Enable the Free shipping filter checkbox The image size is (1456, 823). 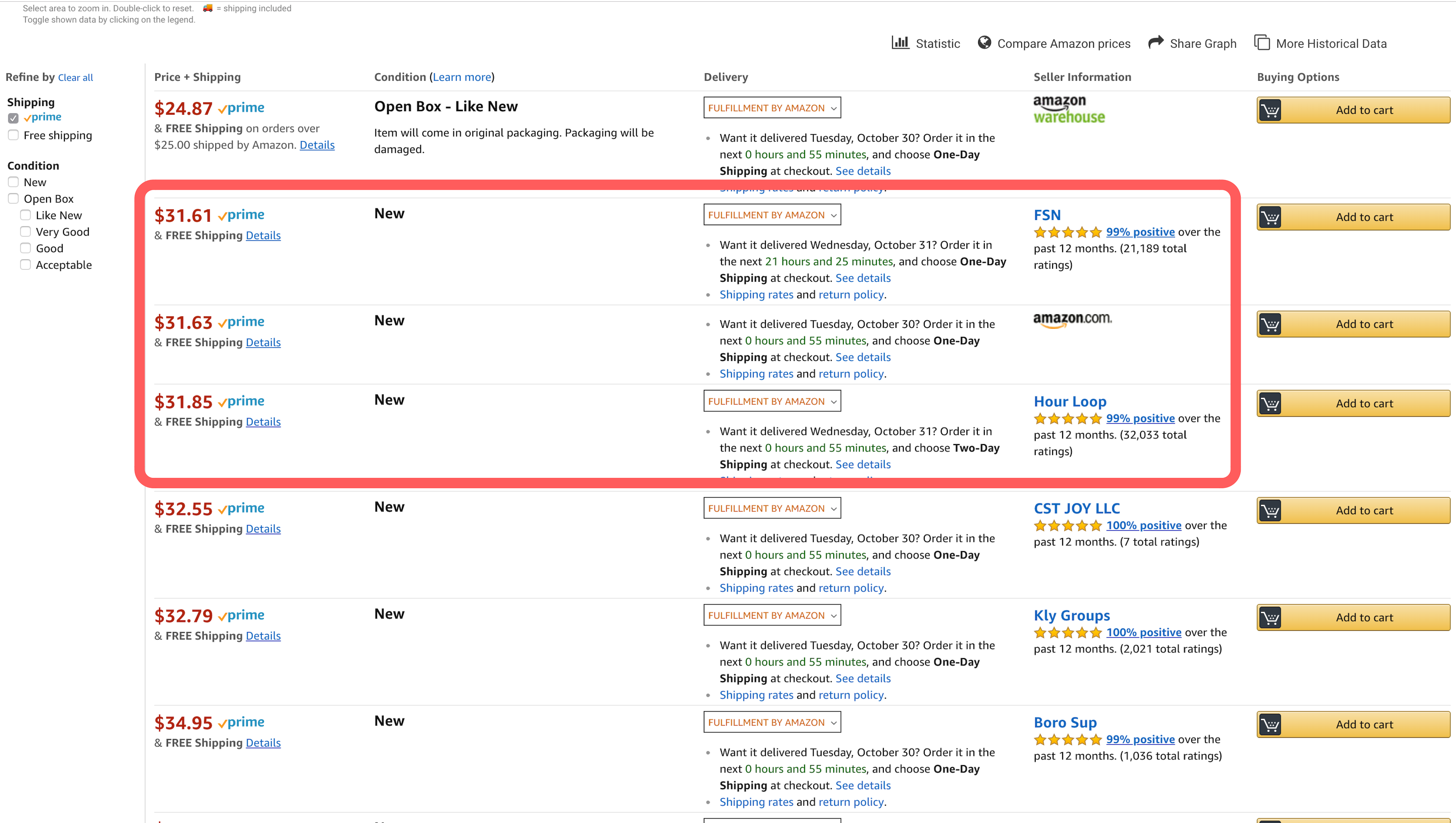tap(13, 135)
